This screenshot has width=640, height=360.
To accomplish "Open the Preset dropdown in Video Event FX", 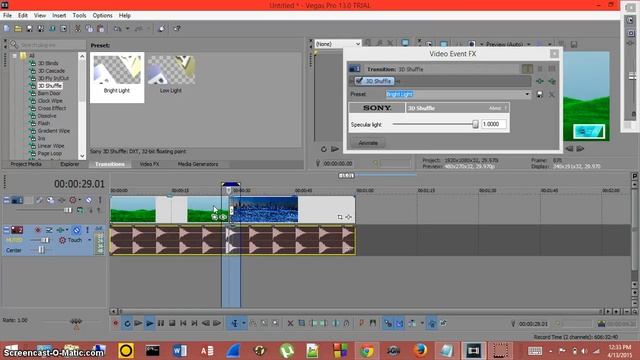I will click(x=527, y=94).
